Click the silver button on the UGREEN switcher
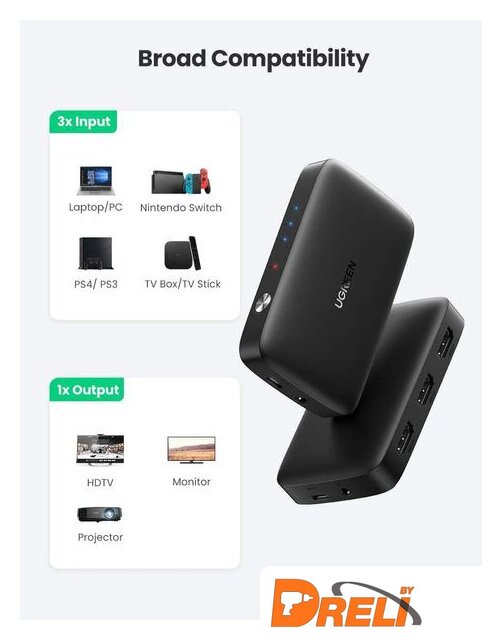The height and width of the screenshot is (640, 502). pos(263,302)
